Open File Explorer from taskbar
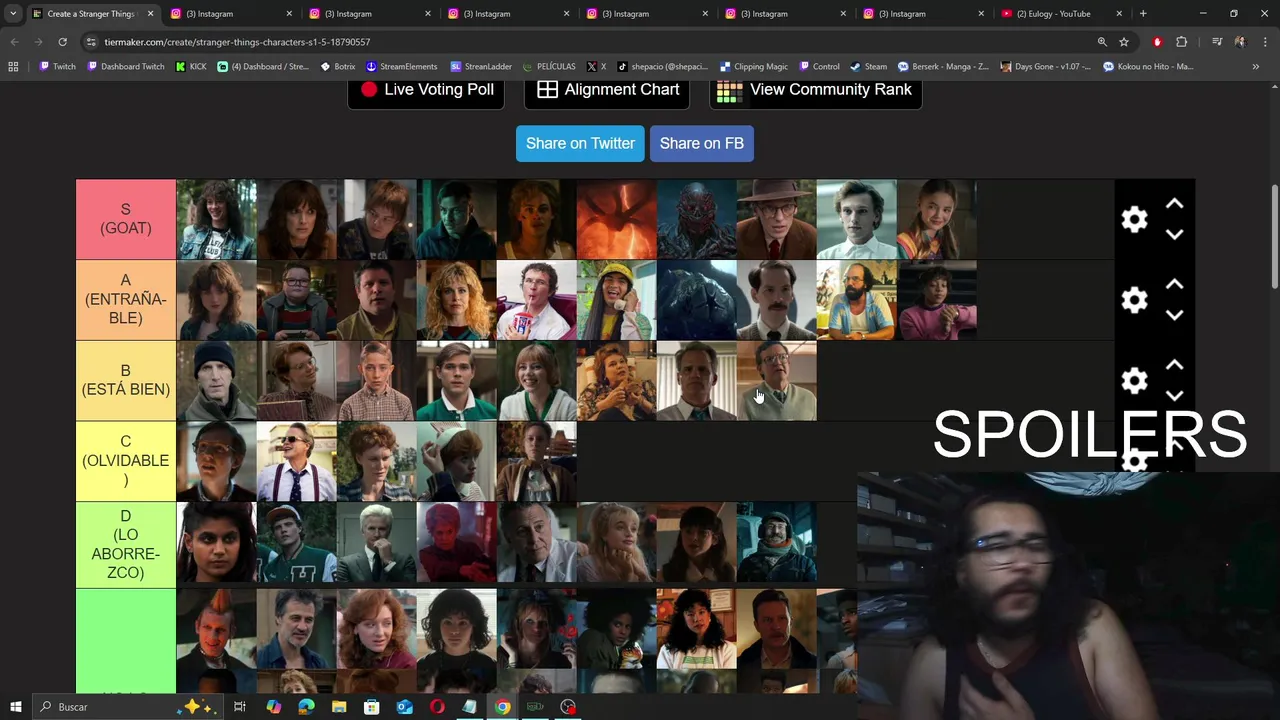 coord(339,707)
